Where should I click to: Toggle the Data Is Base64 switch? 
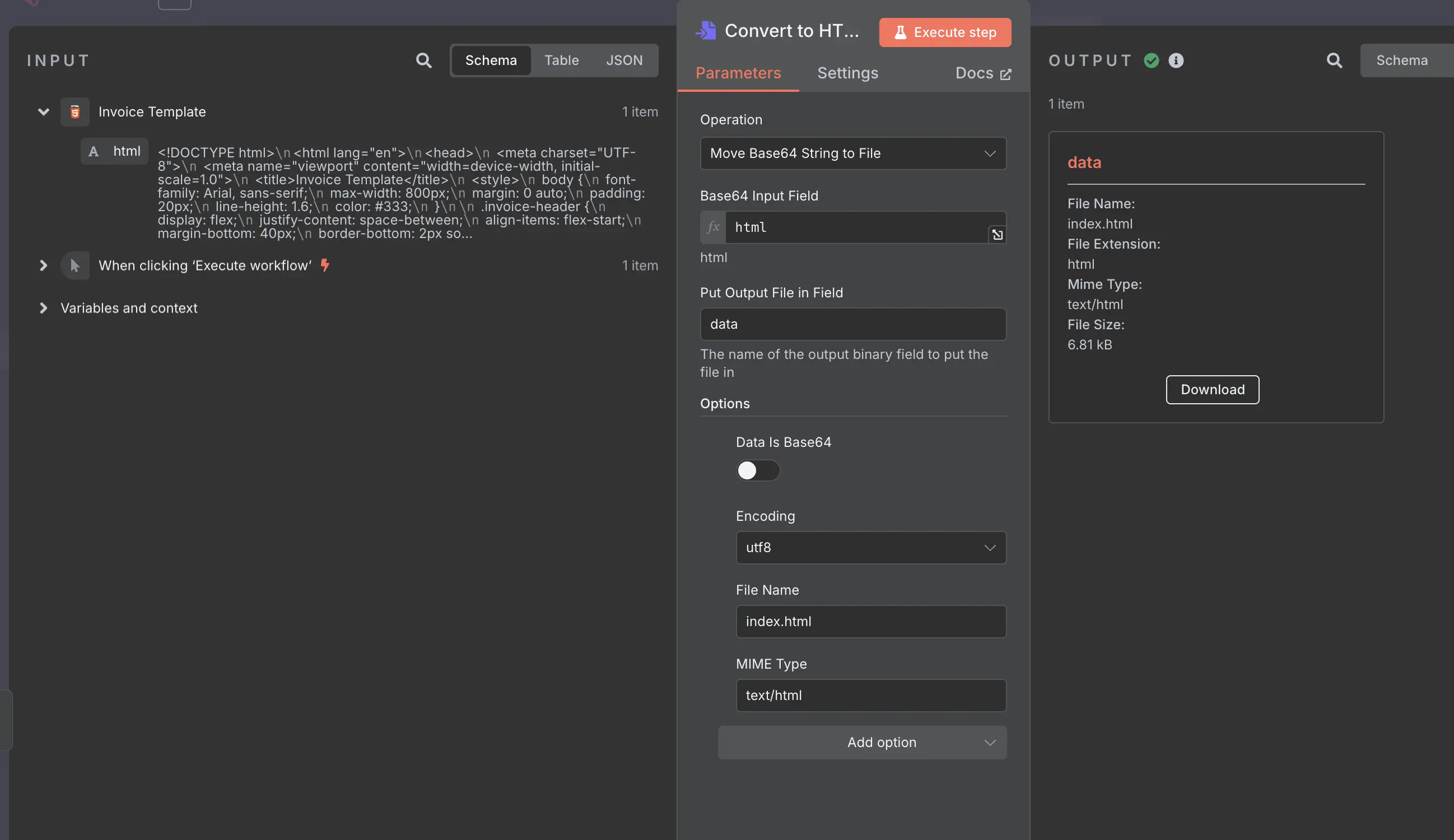(x=758, y=470)
